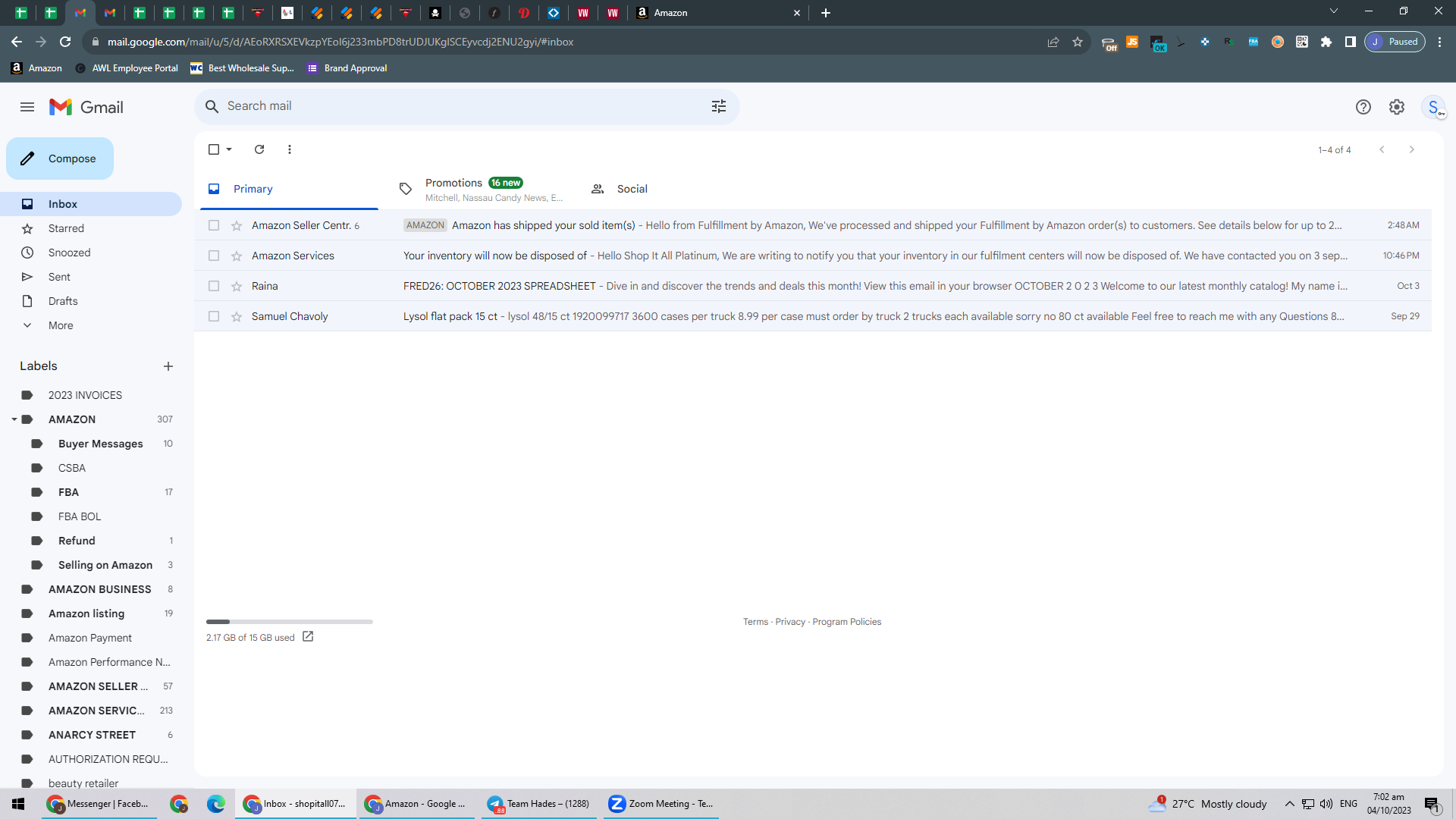Go back in browser history
This screenshot has width=1456, height=819.
tap(17, 42)
